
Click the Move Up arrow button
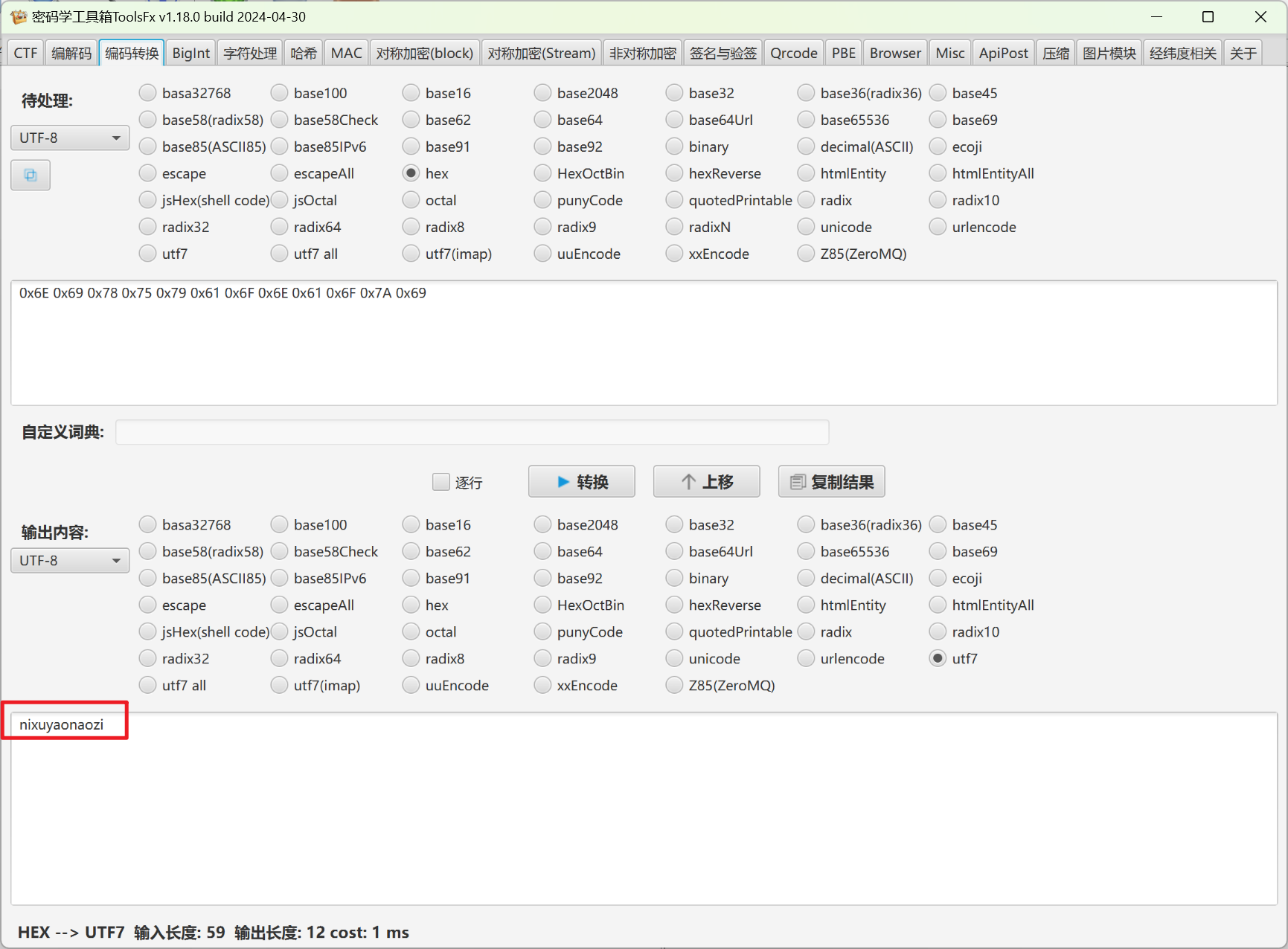coord(706,482)
